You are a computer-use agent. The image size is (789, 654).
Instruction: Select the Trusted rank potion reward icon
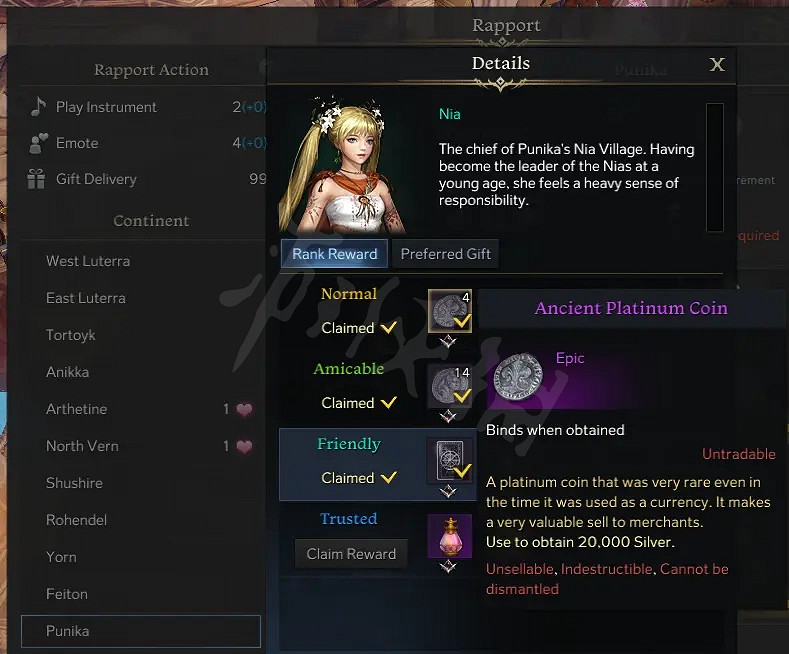click(x=450, y=536)
